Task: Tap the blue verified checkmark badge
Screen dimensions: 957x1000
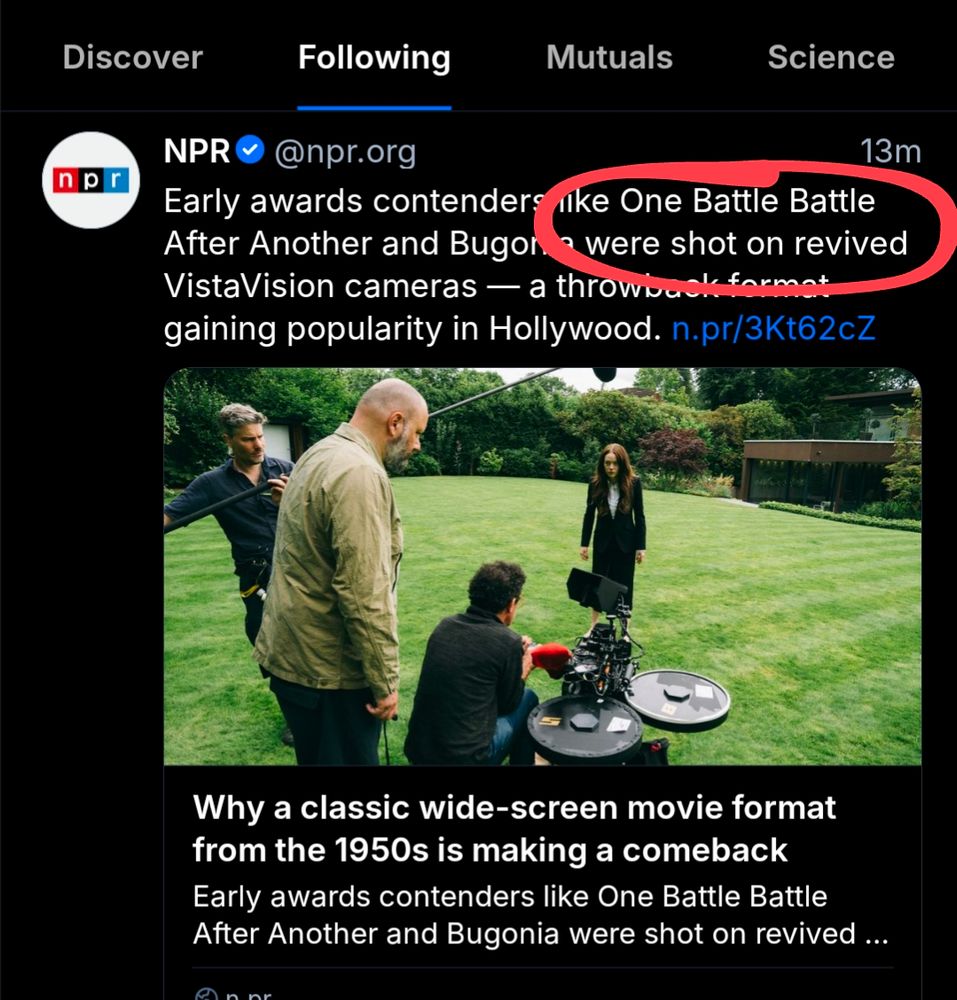Action: (250, 151)
